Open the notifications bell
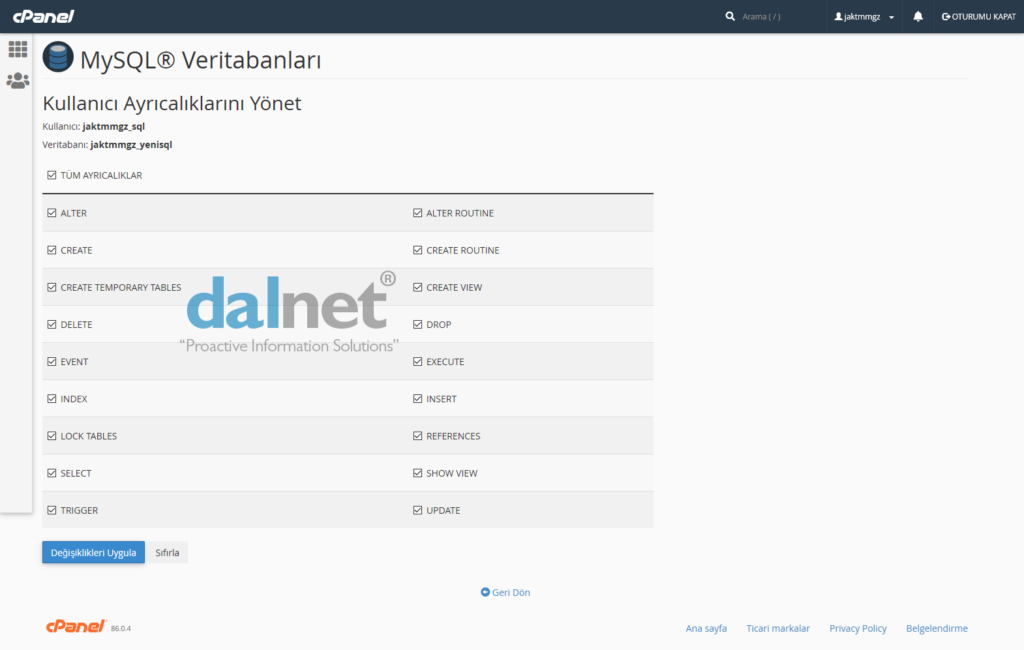This screenshot has height=650, width=1024. coord(918,16)
